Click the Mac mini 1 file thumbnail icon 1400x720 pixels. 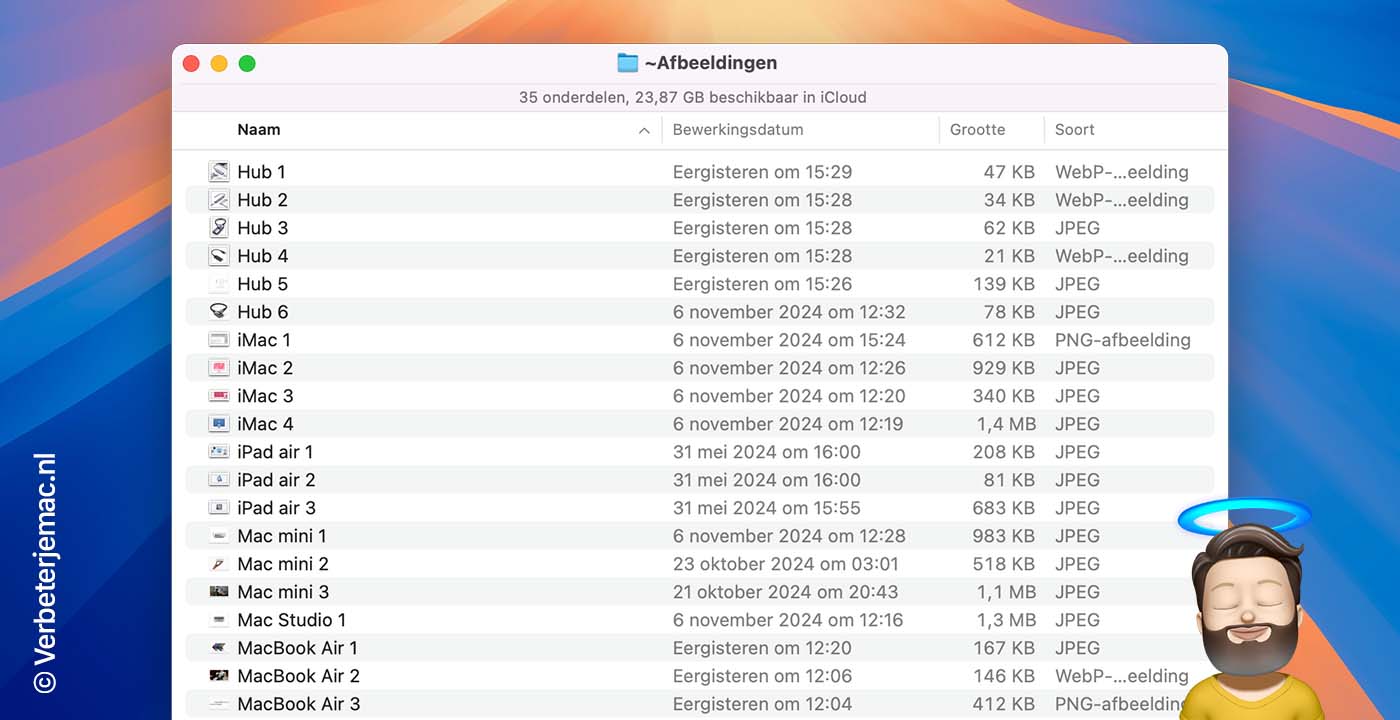[x=219, y=536]
